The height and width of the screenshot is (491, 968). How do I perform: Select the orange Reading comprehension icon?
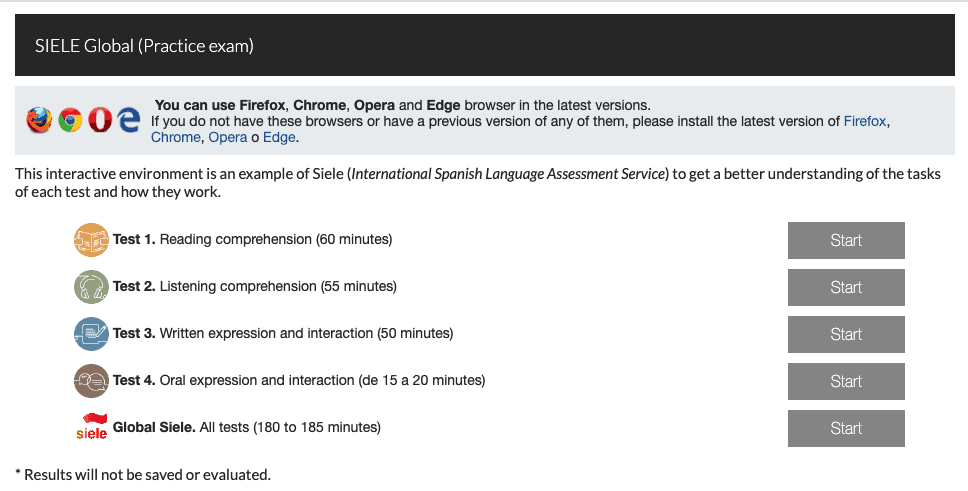91,240
